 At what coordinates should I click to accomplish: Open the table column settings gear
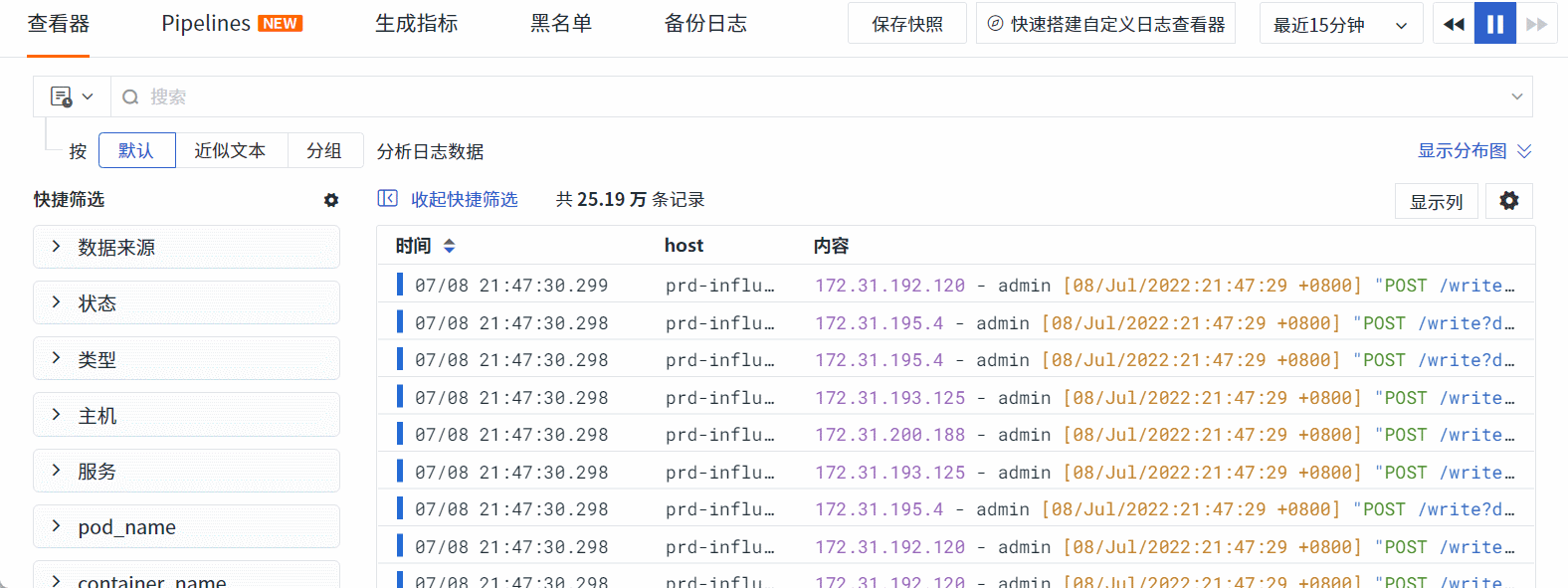pos(1508,201)
